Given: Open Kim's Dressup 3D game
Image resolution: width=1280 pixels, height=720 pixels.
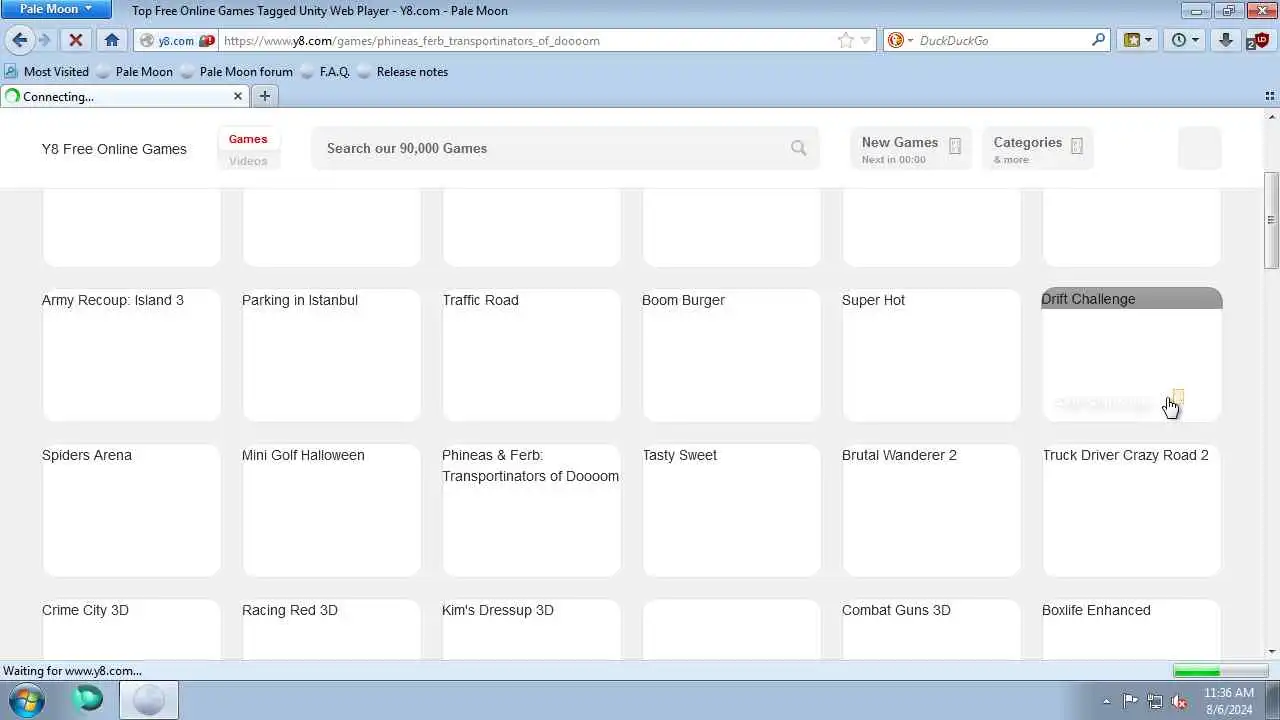Looking at the screenshot, I should pos(531,630).
